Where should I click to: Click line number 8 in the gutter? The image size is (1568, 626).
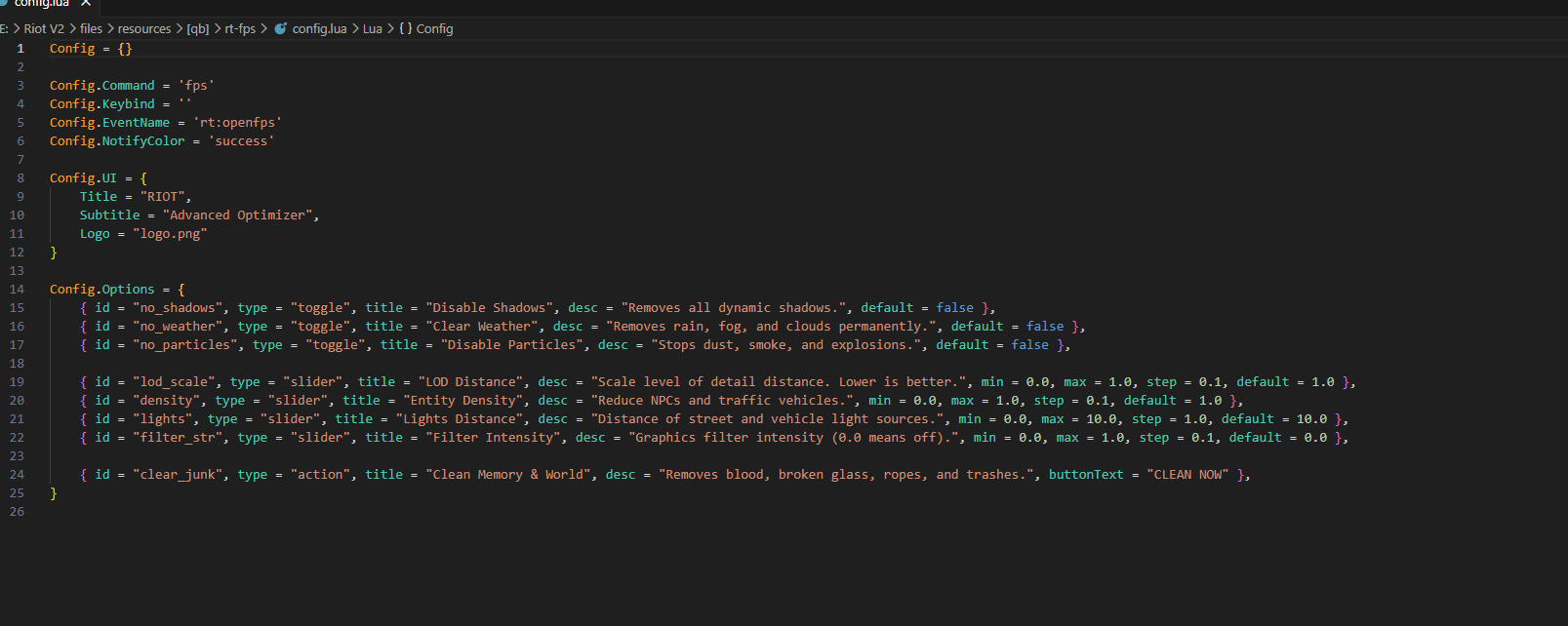point(20,178)
